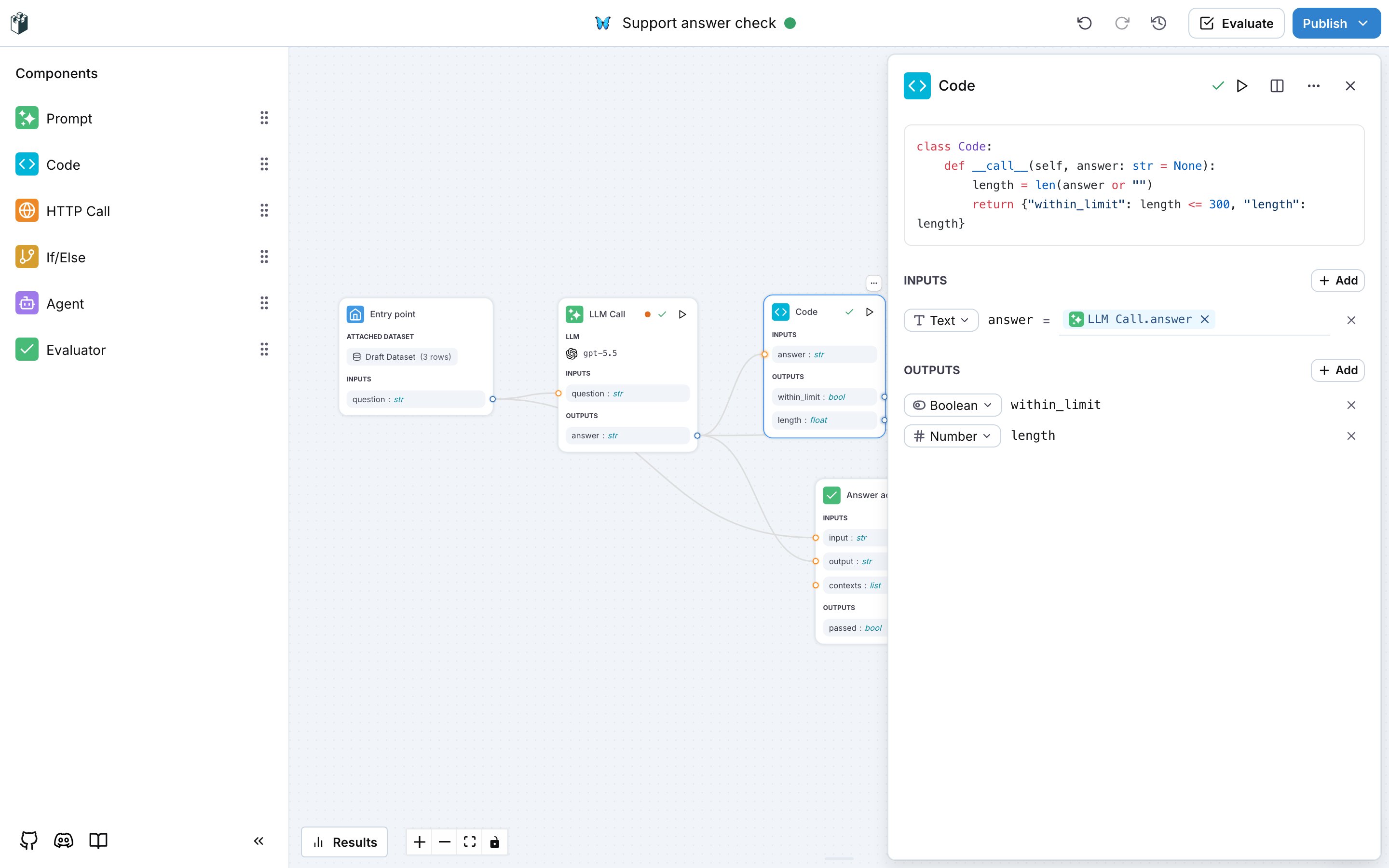
Task: Open the Text type dropdown for answer
Action: point(941,320)
